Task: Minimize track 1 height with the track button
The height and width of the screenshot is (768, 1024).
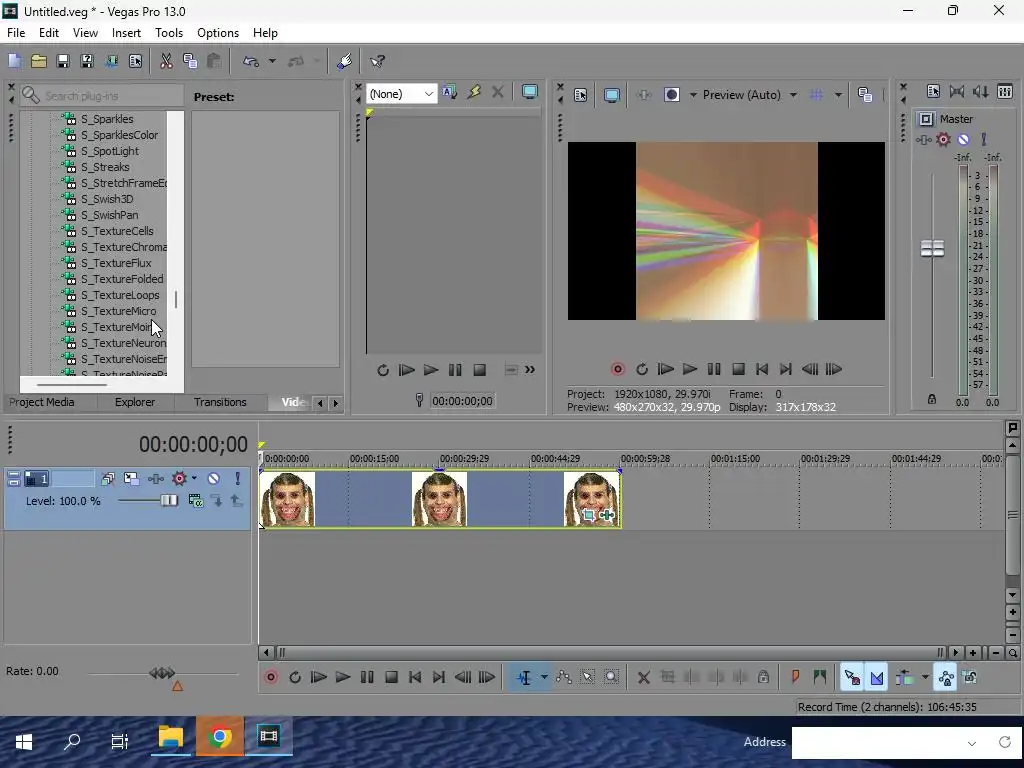Action: point(13,479)
